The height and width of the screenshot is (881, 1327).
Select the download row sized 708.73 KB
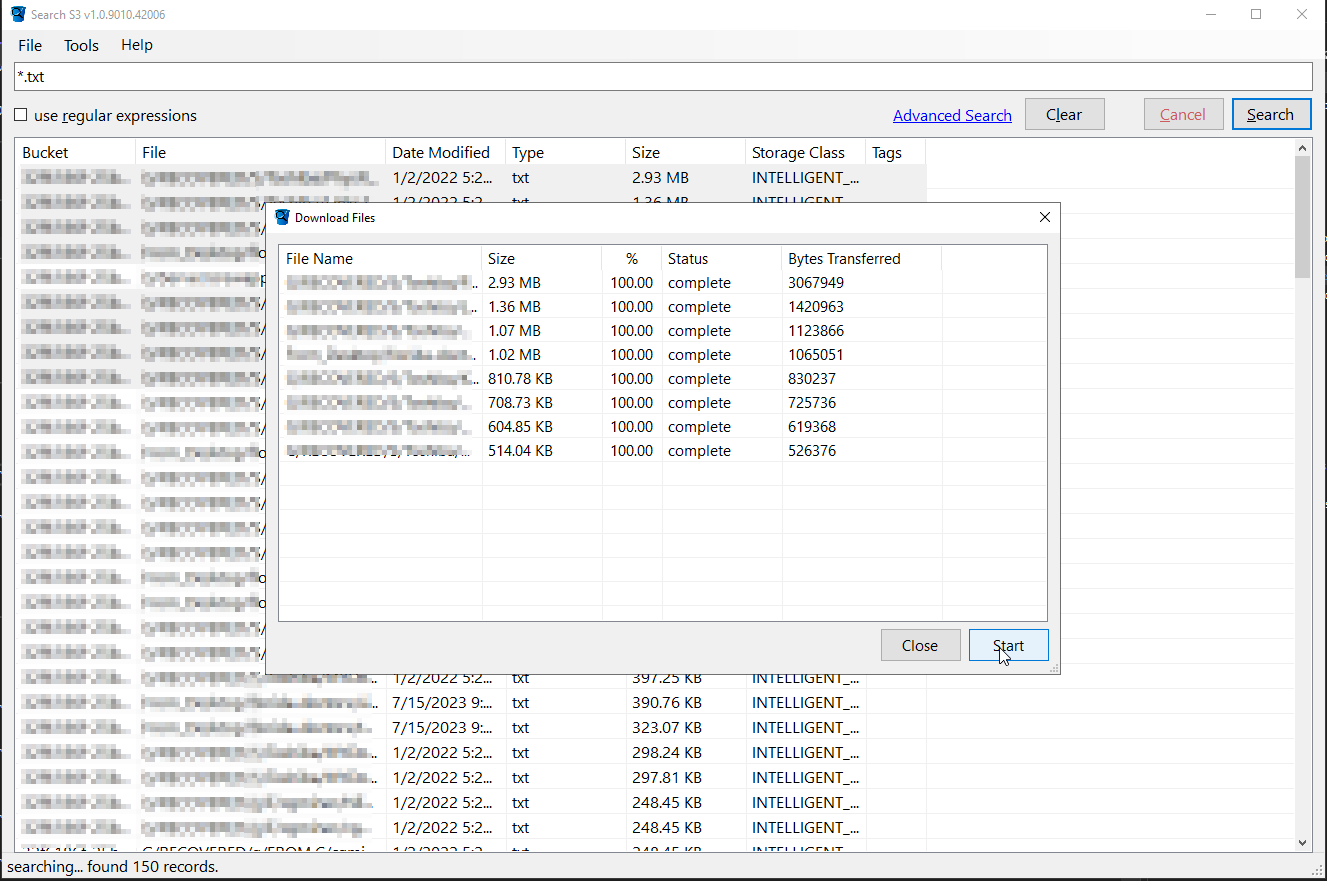[663, 402]
